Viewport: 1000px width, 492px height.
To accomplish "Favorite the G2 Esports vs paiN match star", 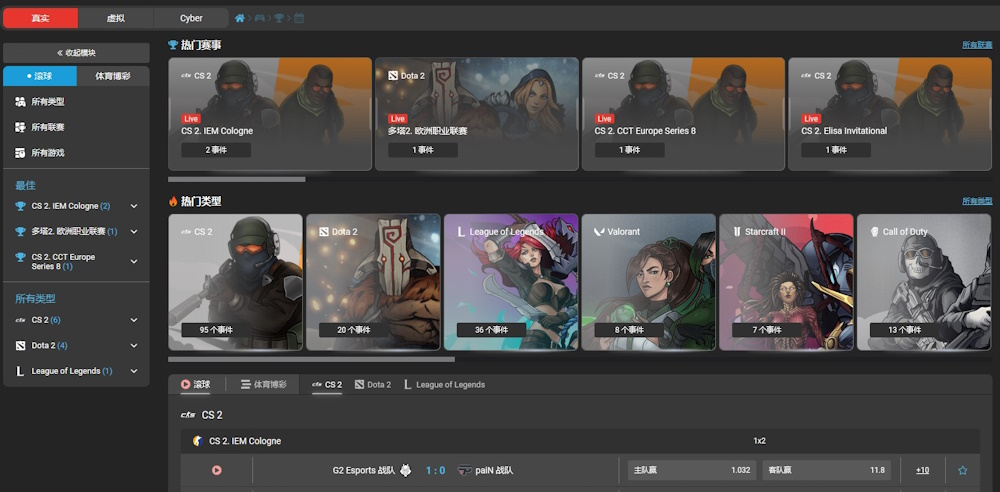I will point(963,470).
